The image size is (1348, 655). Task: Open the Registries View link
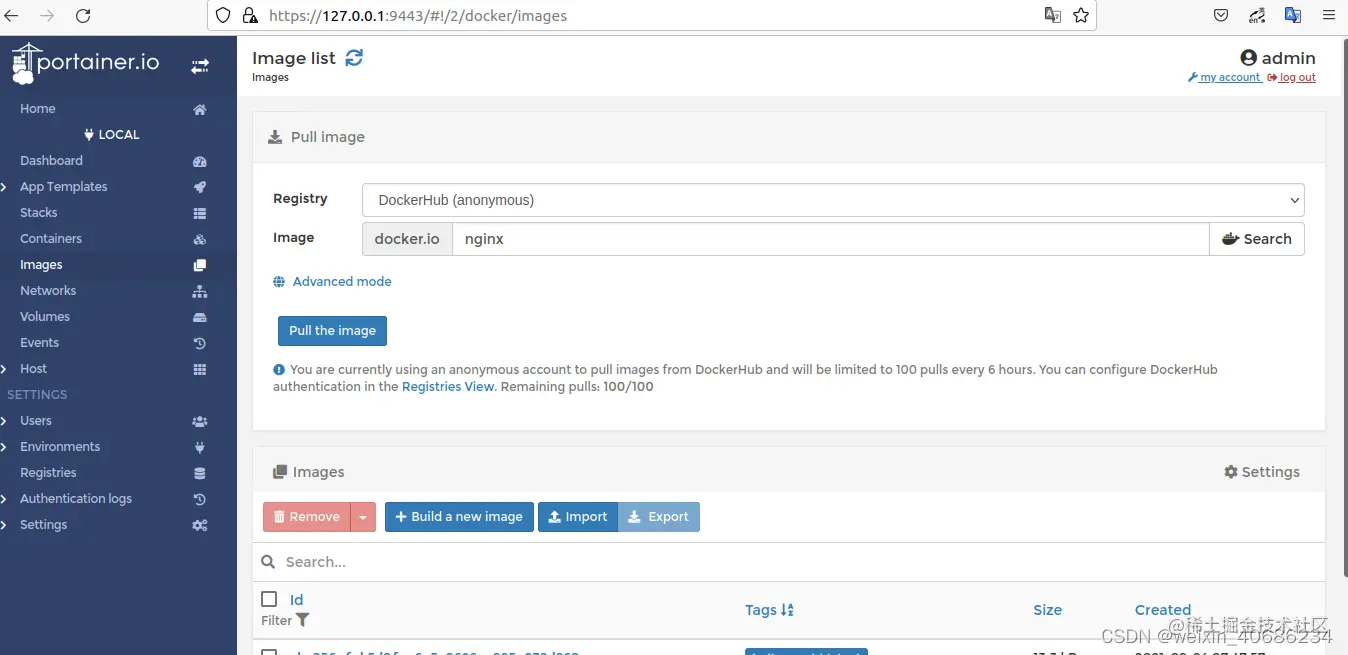448,387
